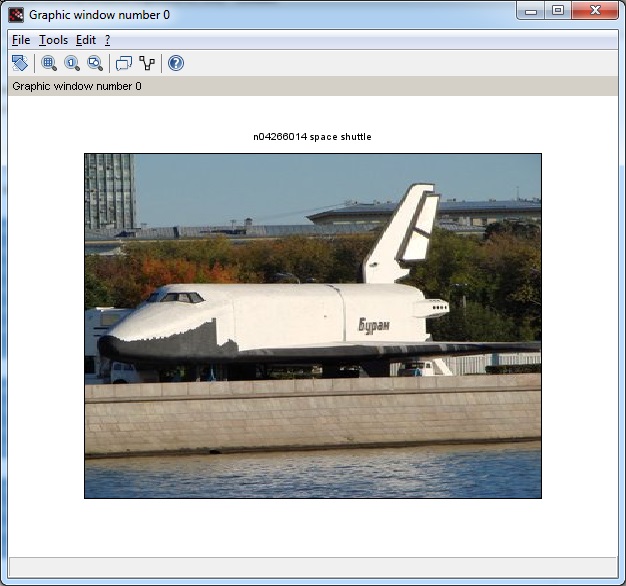The width and height of the screenshot is (626, 586).
Task: Close the graphic window
Action: 596,11
